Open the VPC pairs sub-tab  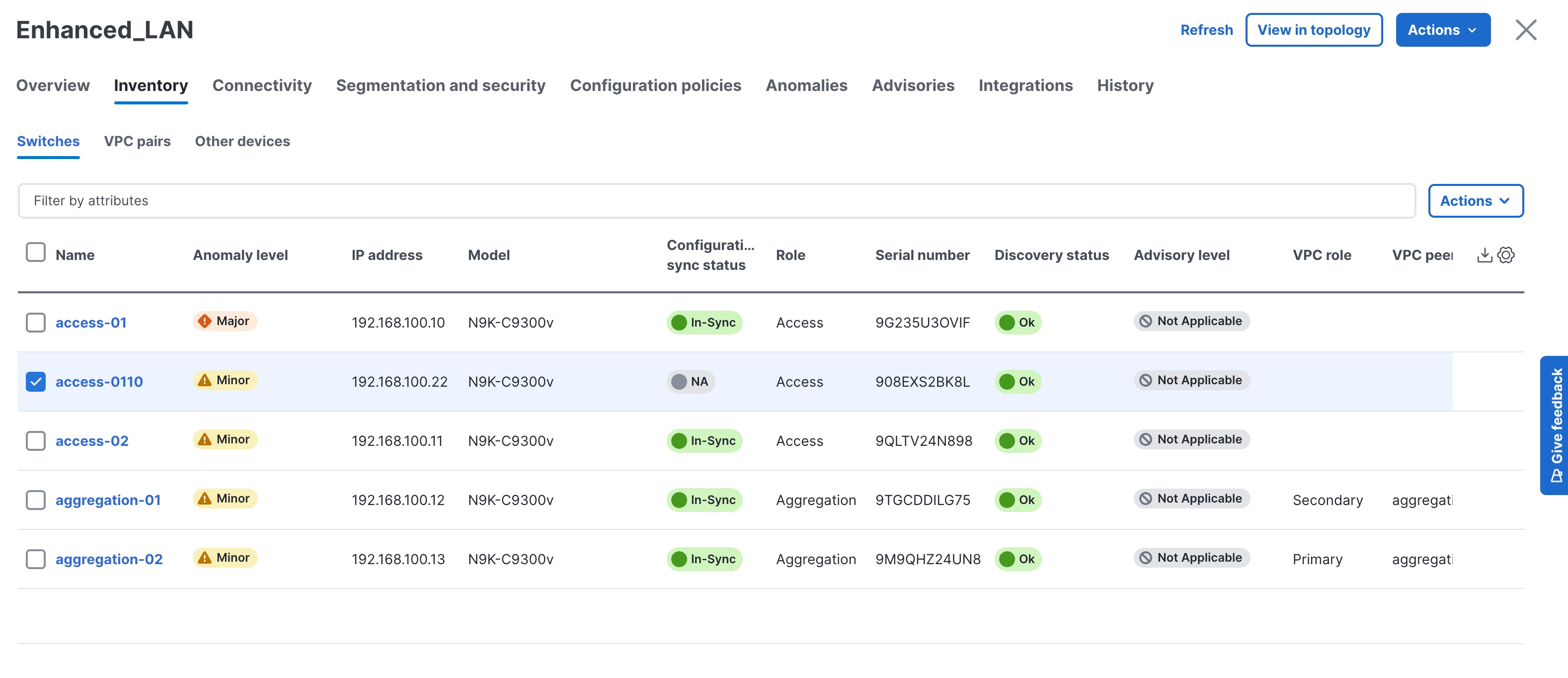coord(137,141)
